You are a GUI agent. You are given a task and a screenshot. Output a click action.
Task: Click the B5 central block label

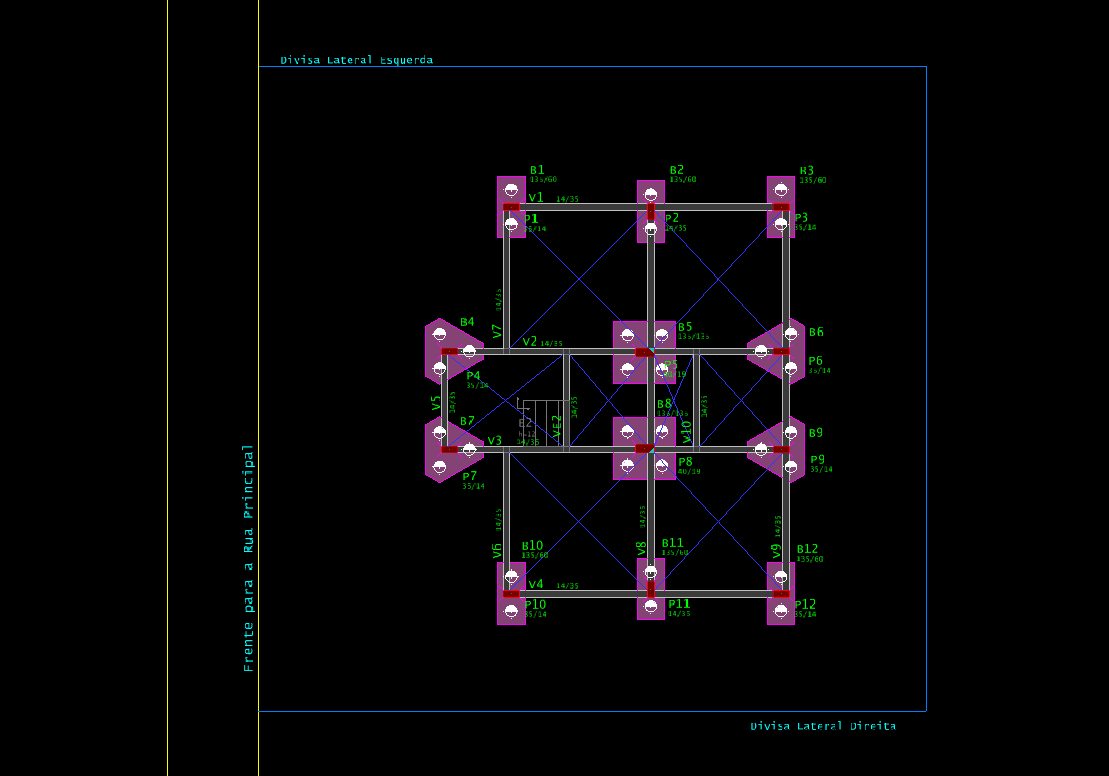pos(685,327)
